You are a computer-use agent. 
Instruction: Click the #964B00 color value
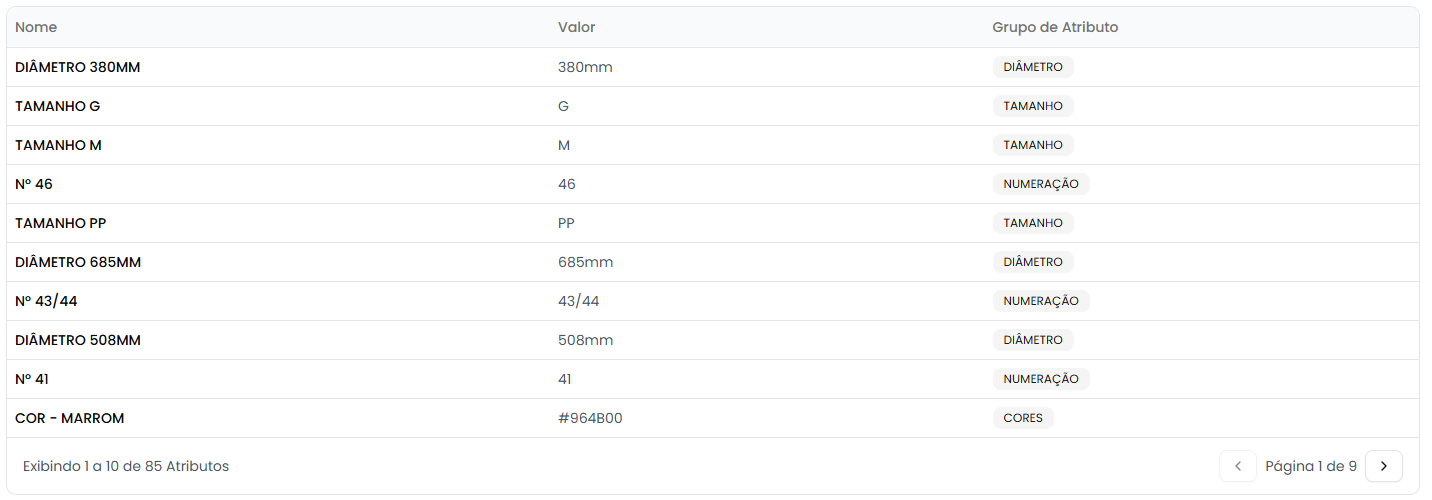[590, 418]
